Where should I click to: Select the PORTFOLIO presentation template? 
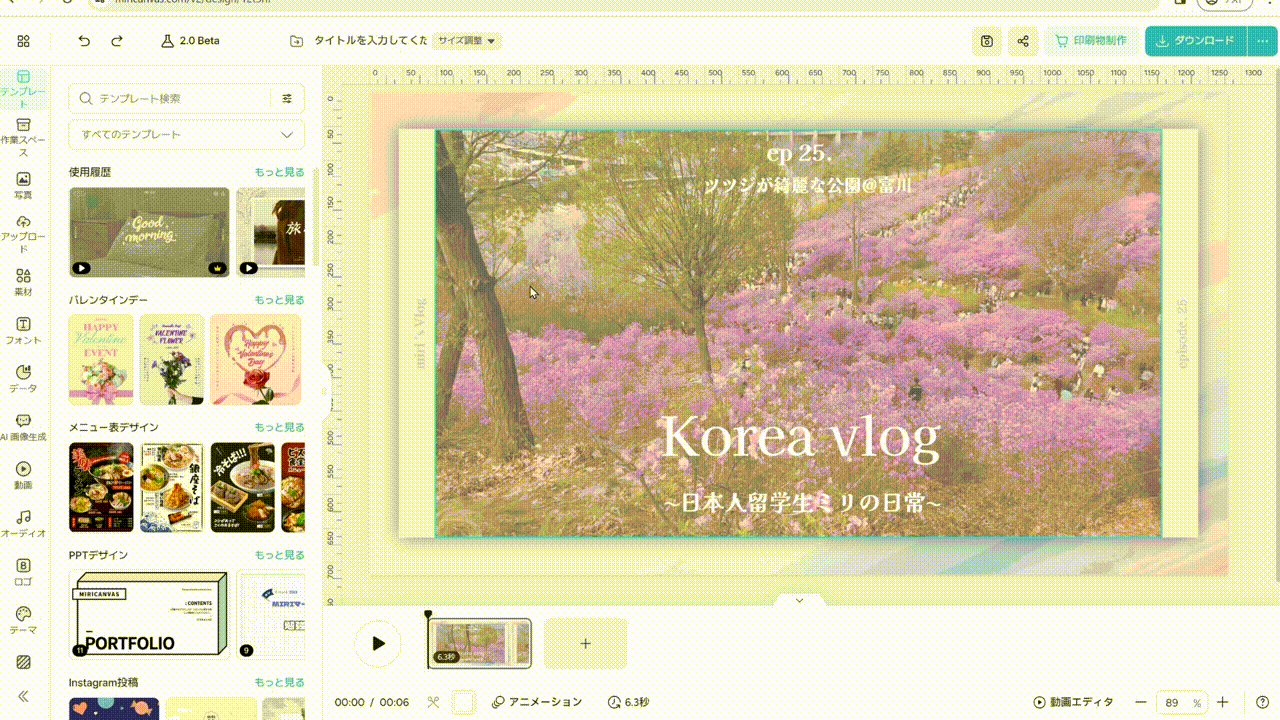(149, 614)
